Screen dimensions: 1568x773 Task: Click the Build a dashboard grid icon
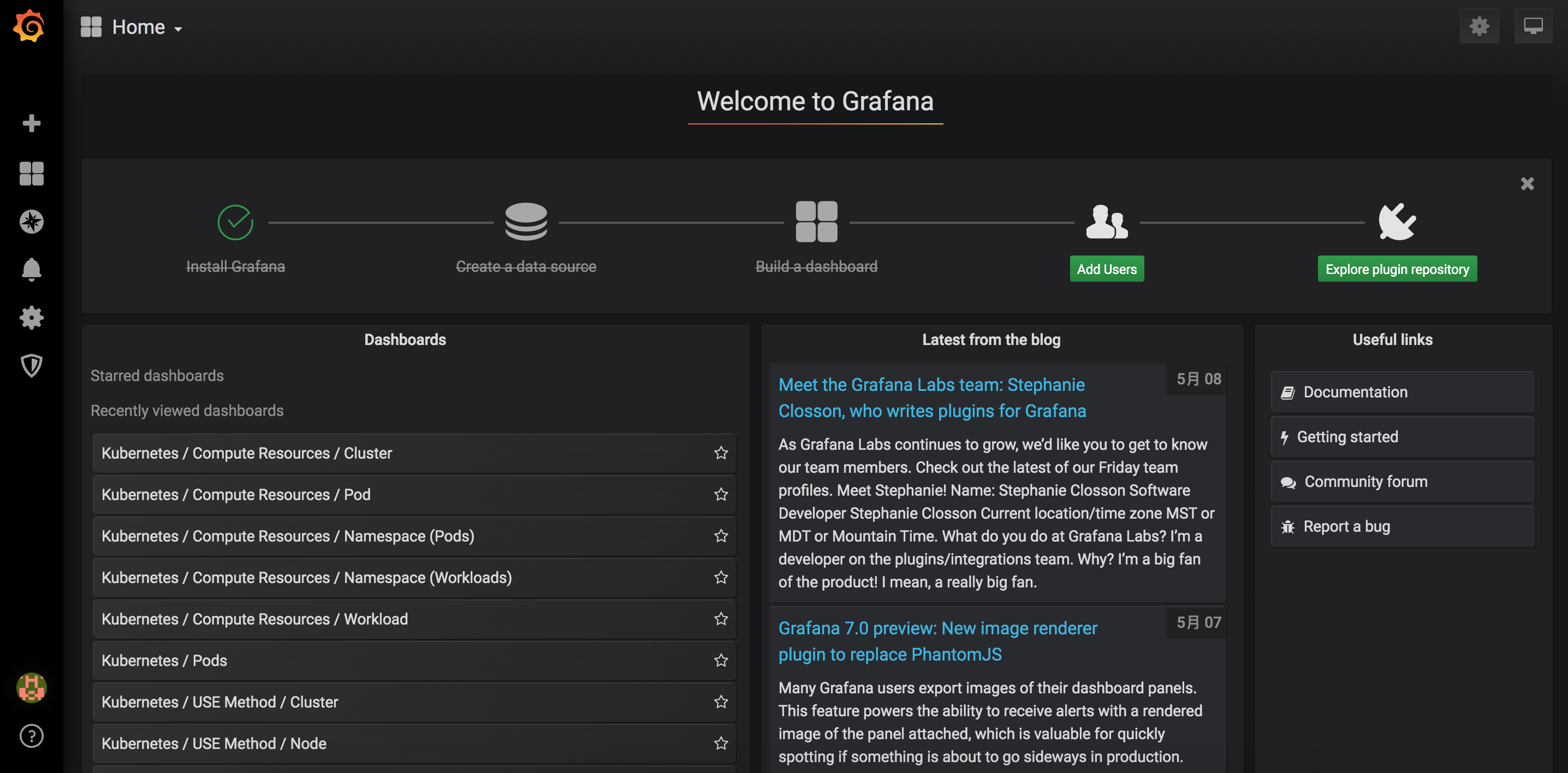[x=816, y=222]
